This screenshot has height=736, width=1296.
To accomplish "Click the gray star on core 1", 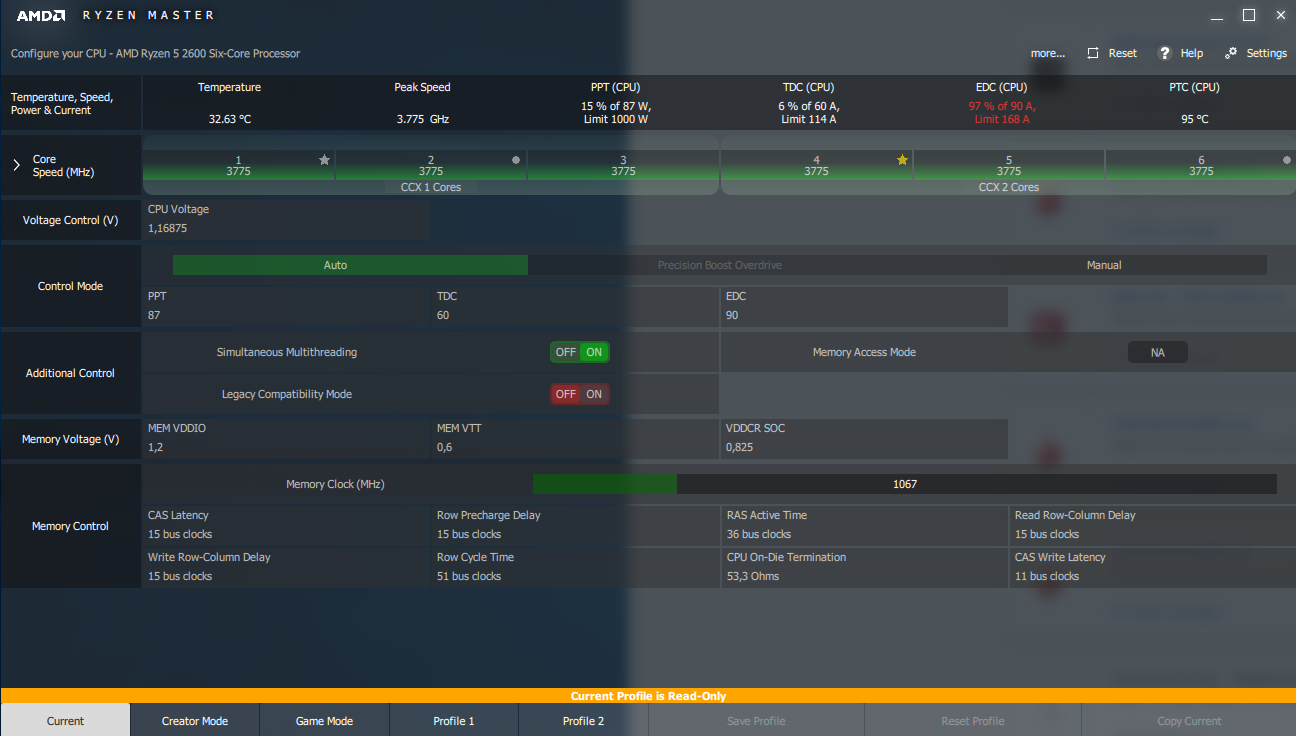I will coord(324,159).
